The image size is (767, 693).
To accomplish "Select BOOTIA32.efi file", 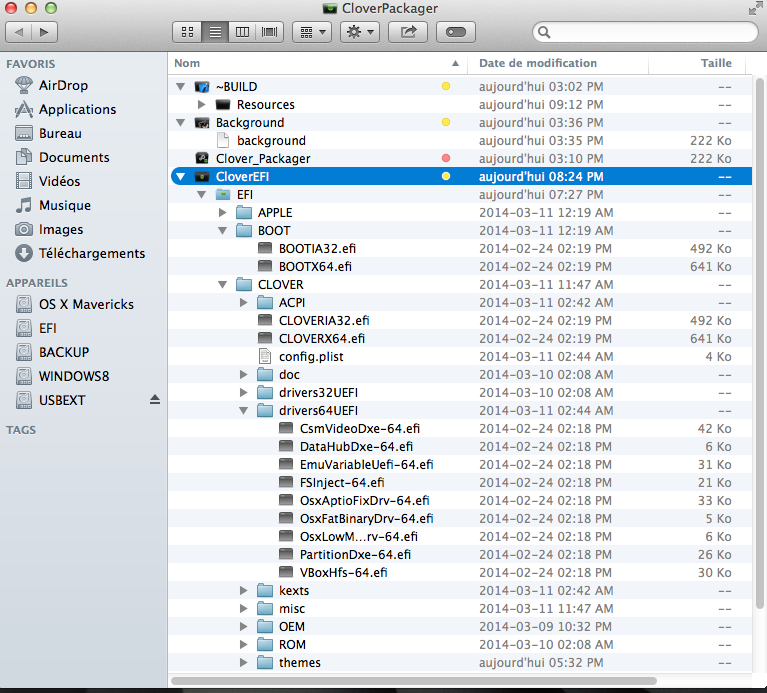I will pos(460,248).
